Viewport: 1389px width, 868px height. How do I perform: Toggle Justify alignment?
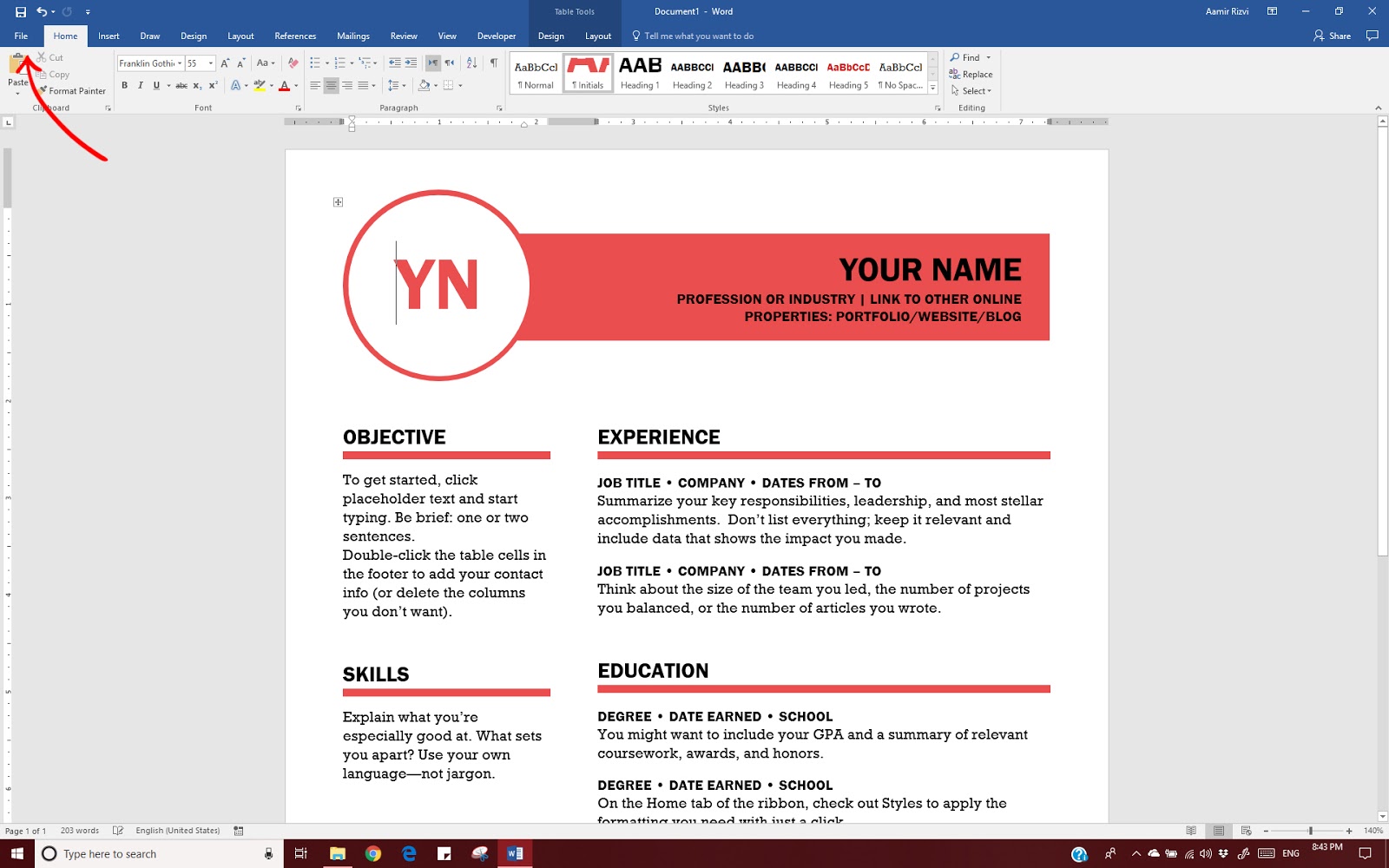click(363, 86)
